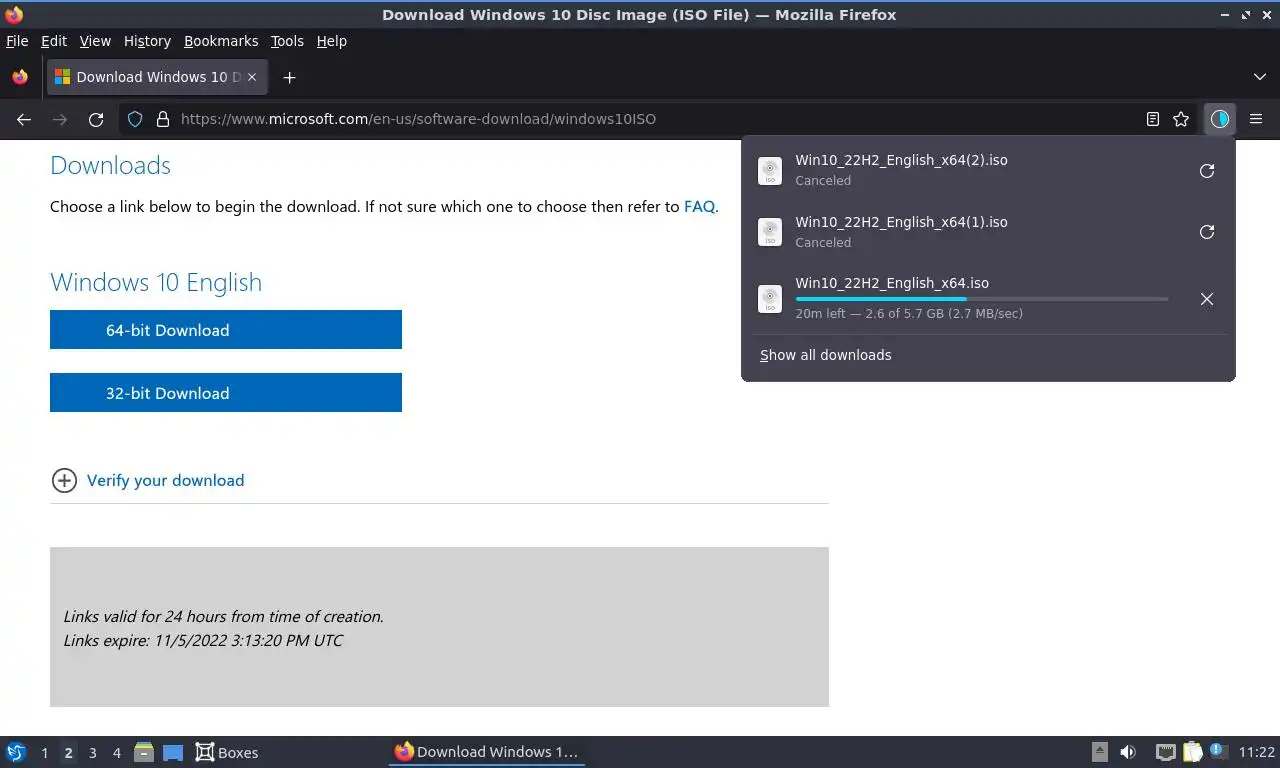
Task: Click the Win10_22H2_English_x64(1).iso filename
Action: click(x=901, y=222)
